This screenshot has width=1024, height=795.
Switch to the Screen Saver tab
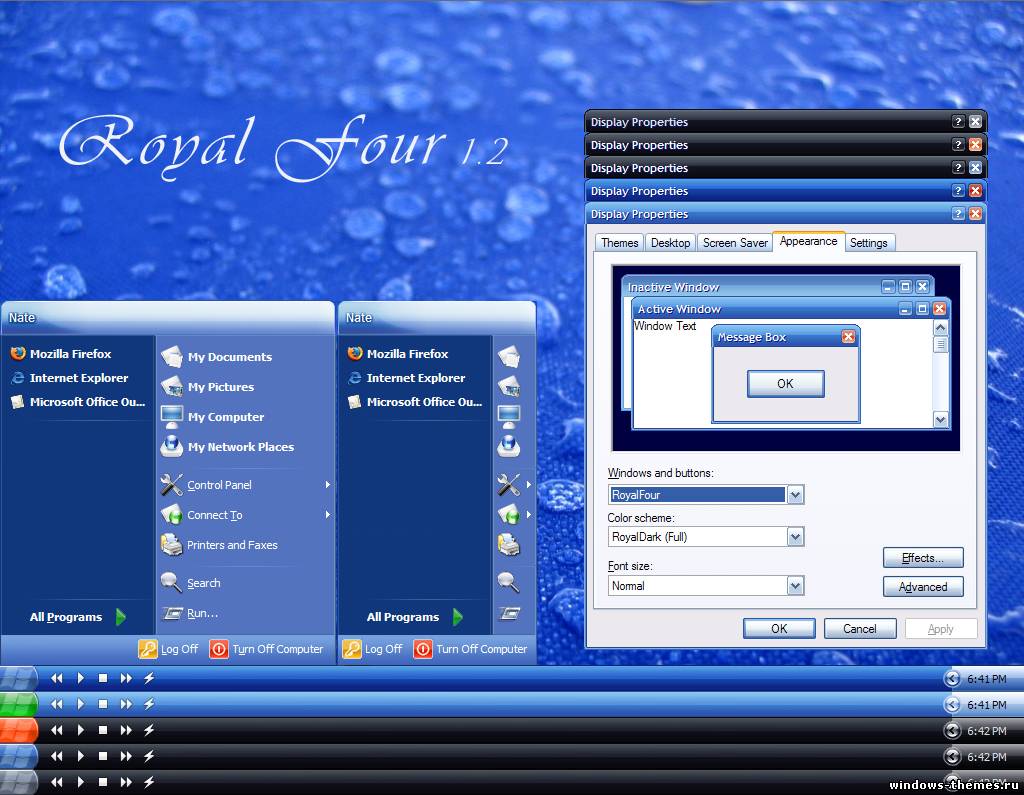point(735,243)
